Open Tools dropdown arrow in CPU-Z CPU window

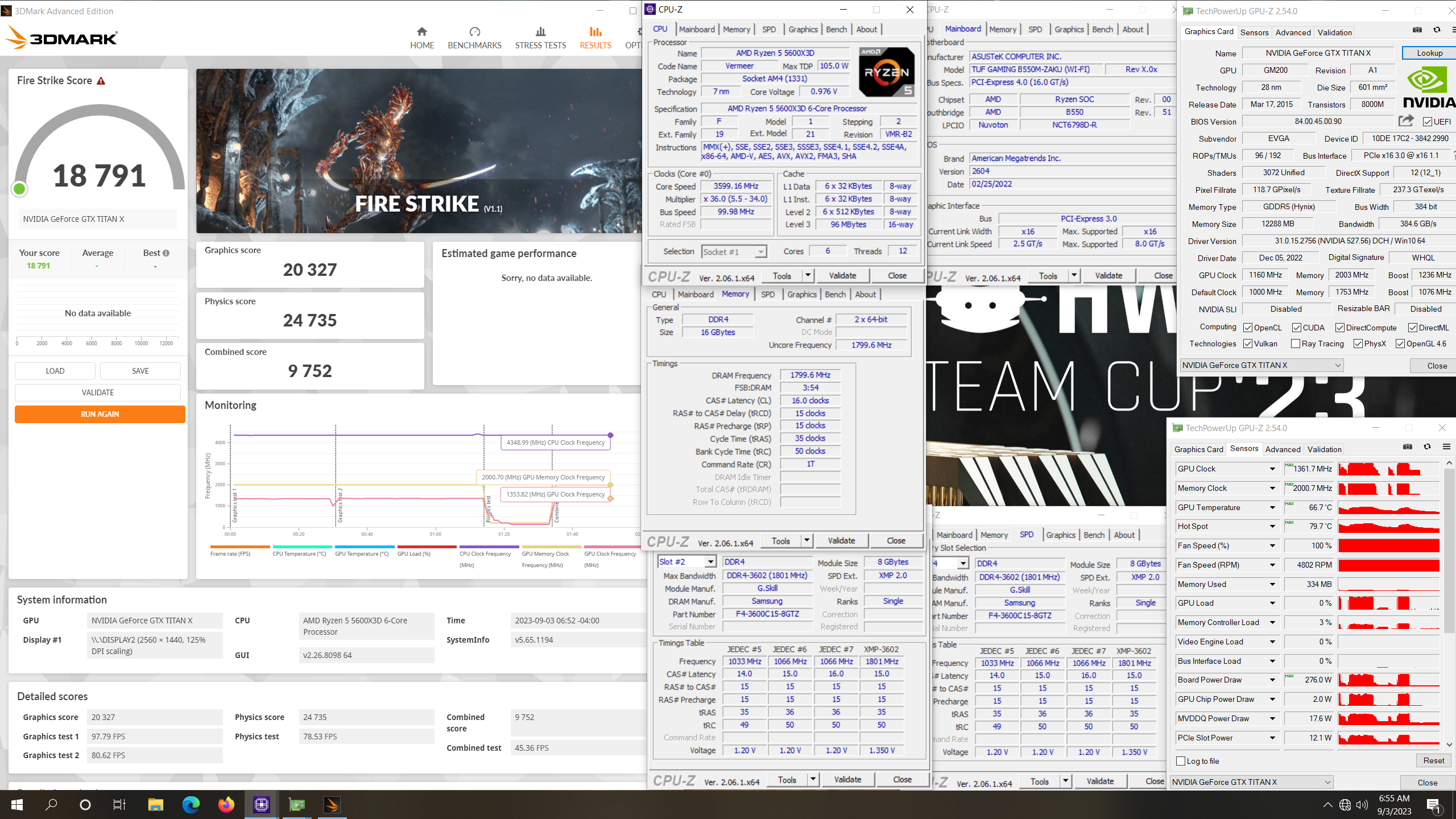coord(807,275)
